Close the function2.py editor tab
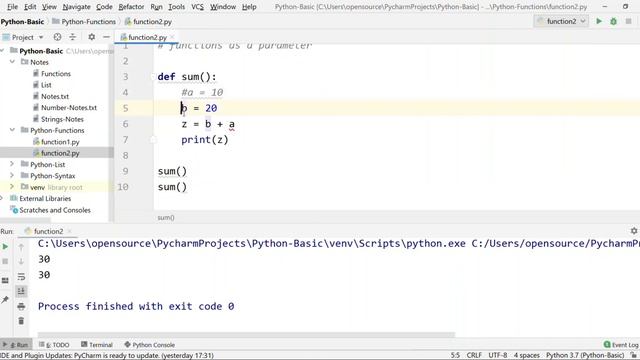The width and height of the screenshot is (640, 360). tap(172, 37)
